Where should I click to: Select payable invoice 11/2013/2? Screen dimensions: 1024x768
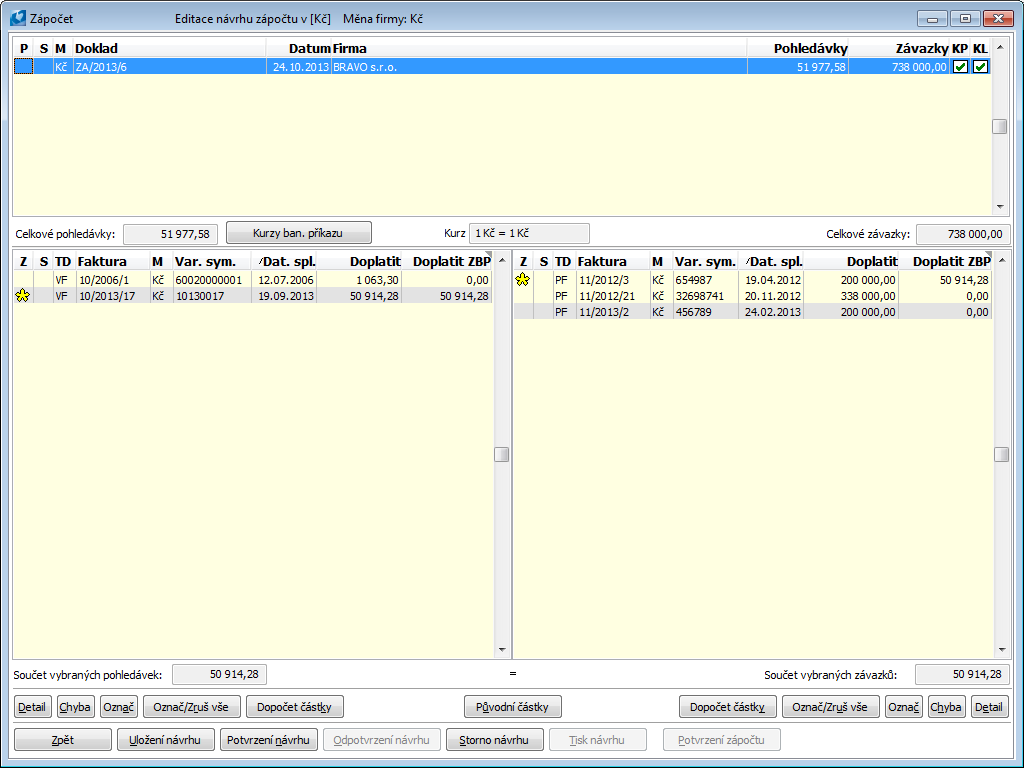752,312
